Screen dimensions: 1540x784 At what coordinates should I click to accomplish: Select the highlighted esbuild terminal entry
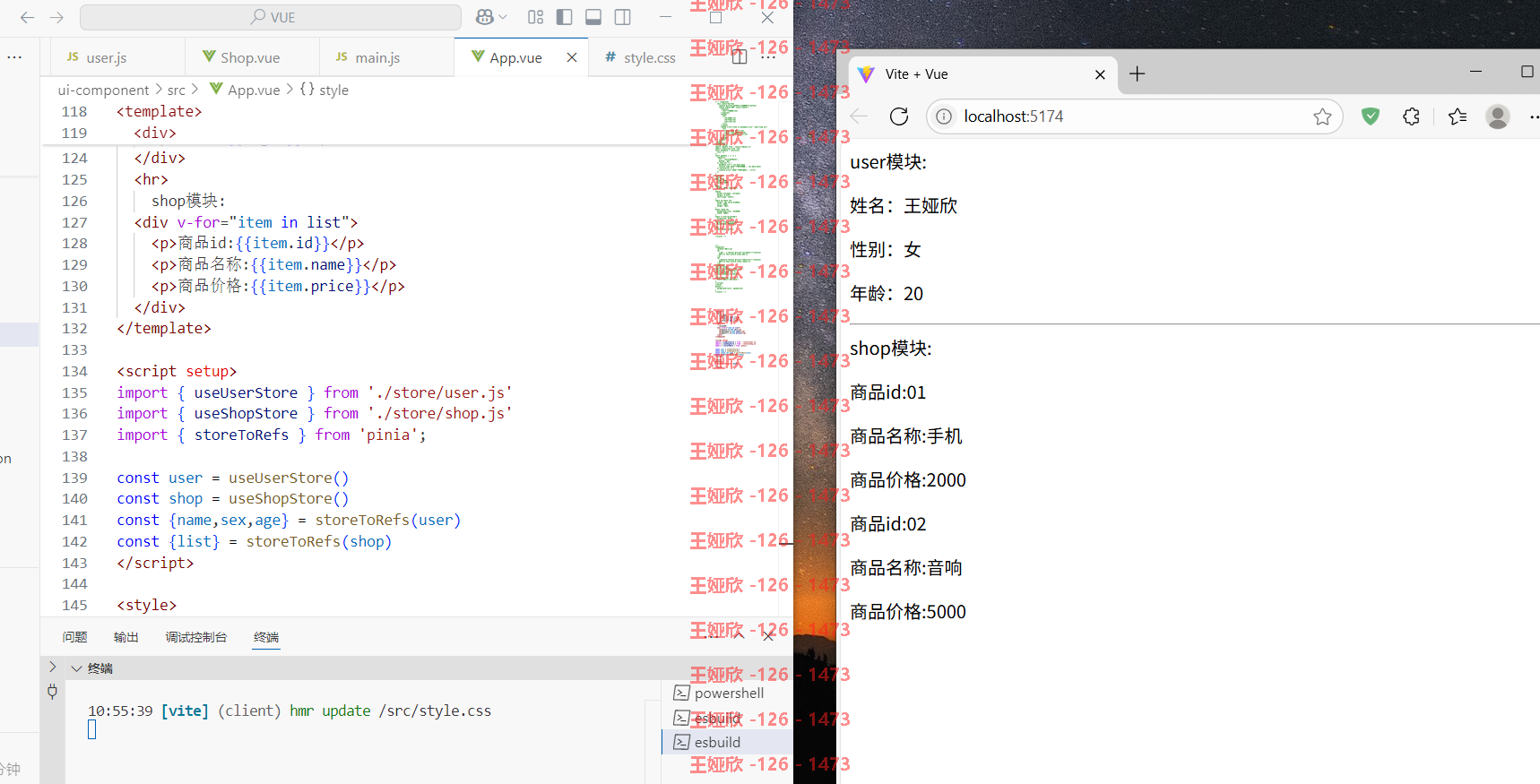tap(727, 742)
